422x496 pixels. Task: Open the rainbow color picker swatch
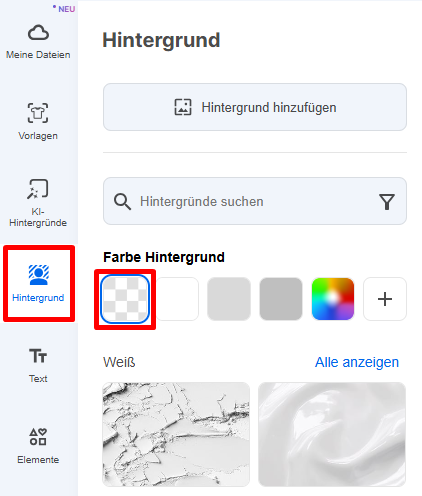pyautogui.click(x=333, y=299)
